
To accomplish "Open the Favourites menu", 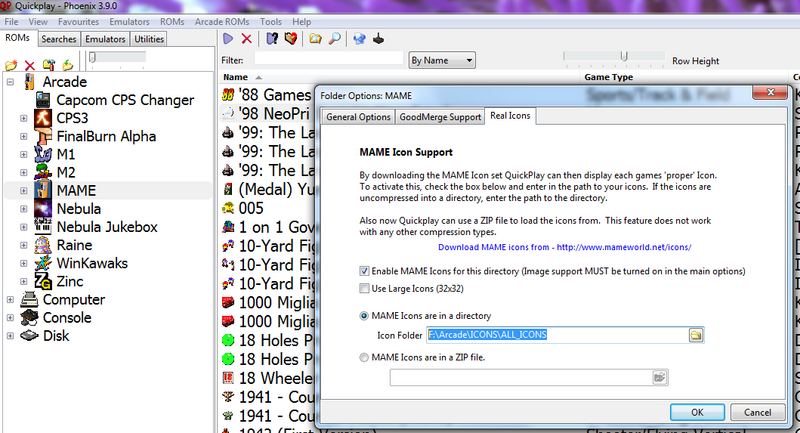I will [78, 22].
